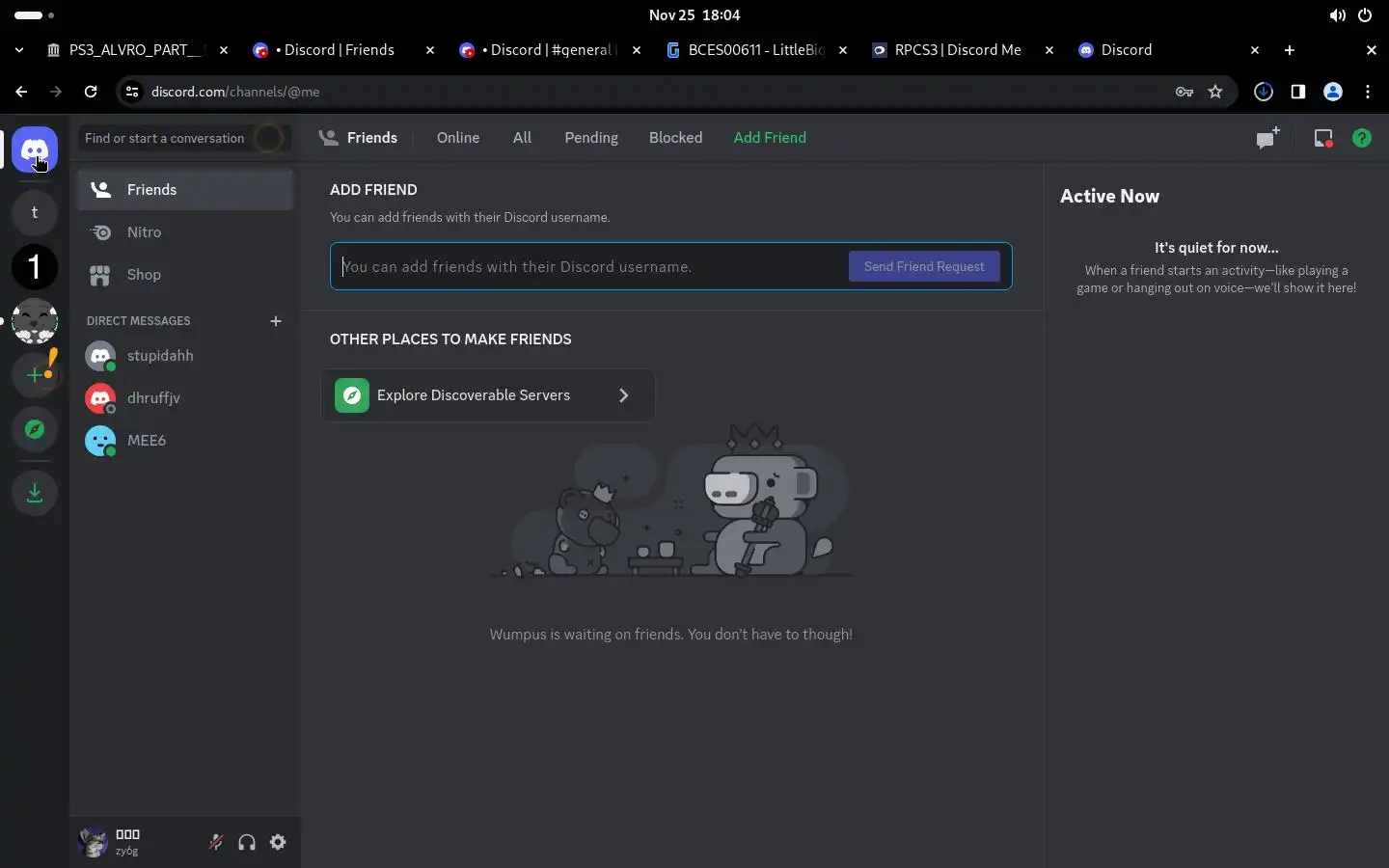
Task: Open direct message with dhruffjv
Action: tap(185, 398)
